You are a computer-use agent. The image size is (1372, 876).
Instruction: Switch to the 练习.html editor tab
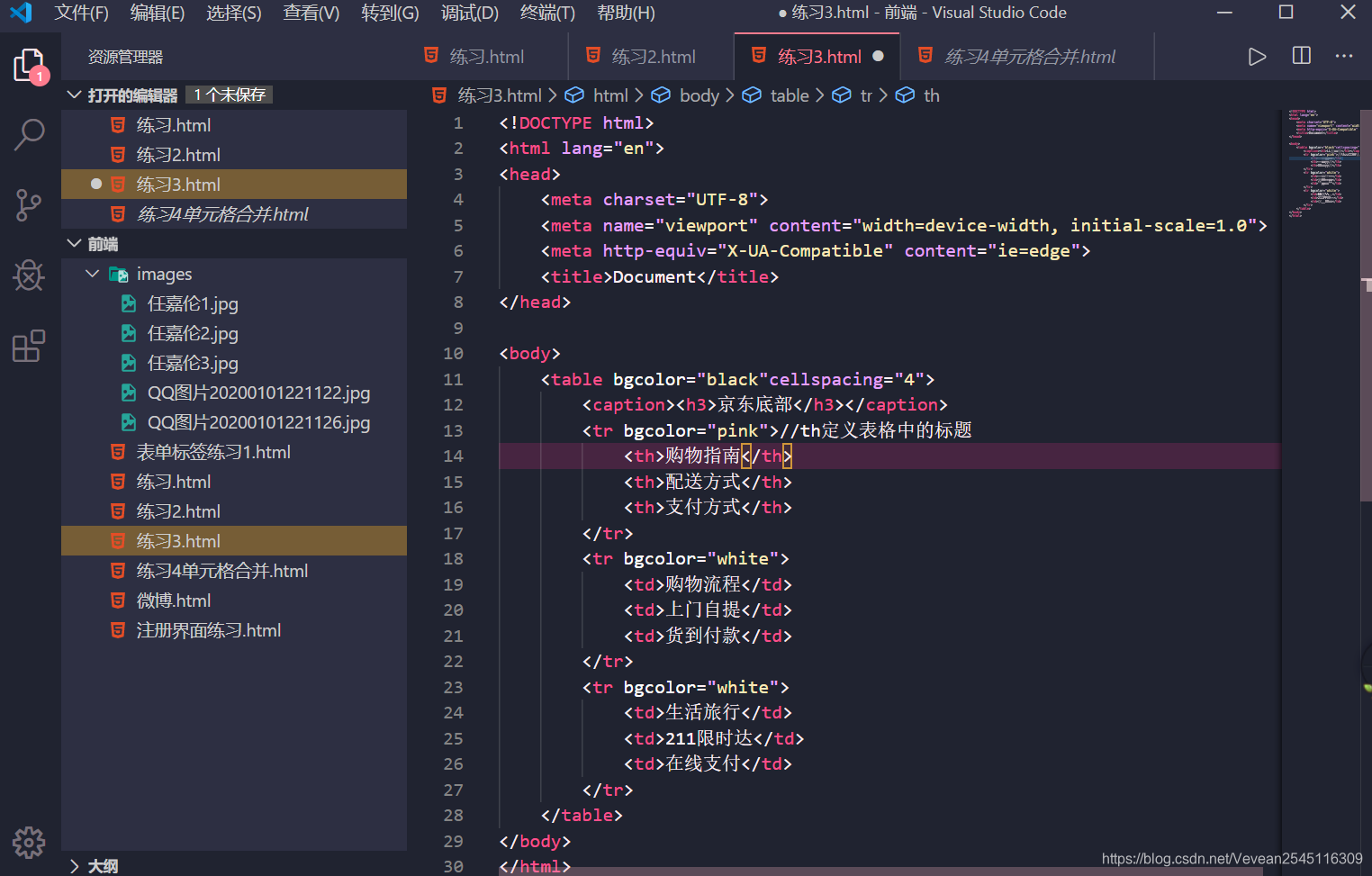click(x=487, y=57)
